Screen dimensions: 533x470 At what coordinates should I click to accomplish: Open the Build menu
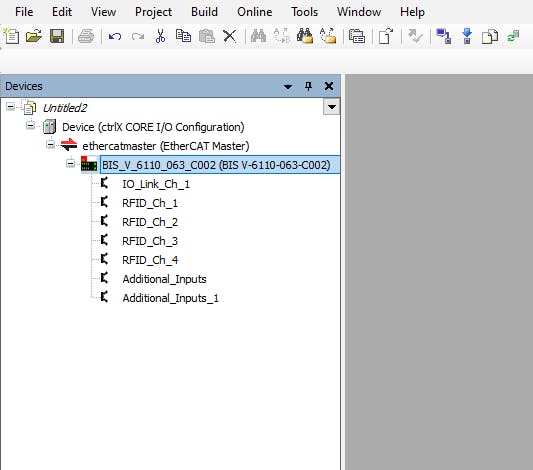pos(204,12)
